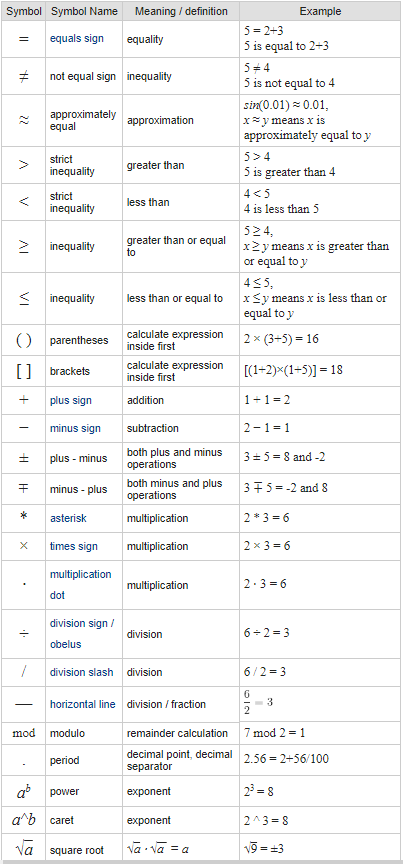Select the mod symbol cell
Viewport: 403px width, 864px height.
click(x=24, y=733)
